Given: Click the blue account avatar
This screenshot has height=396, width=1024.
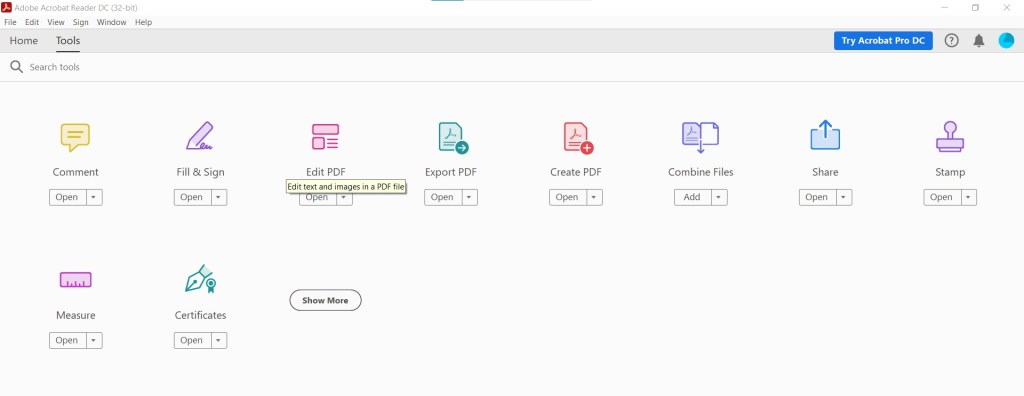Looking at the screenshot, I should coord(1006,41).
